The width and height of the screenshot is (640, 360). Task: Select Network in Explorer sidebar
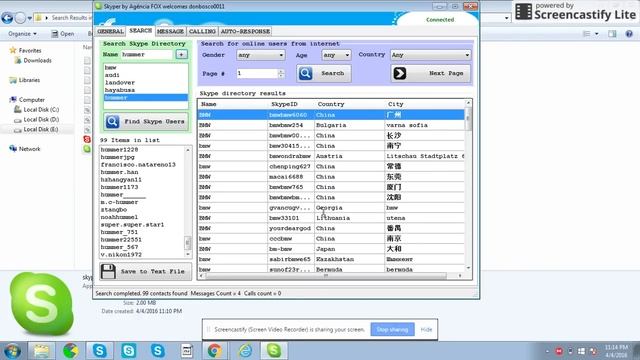(25, 149)
